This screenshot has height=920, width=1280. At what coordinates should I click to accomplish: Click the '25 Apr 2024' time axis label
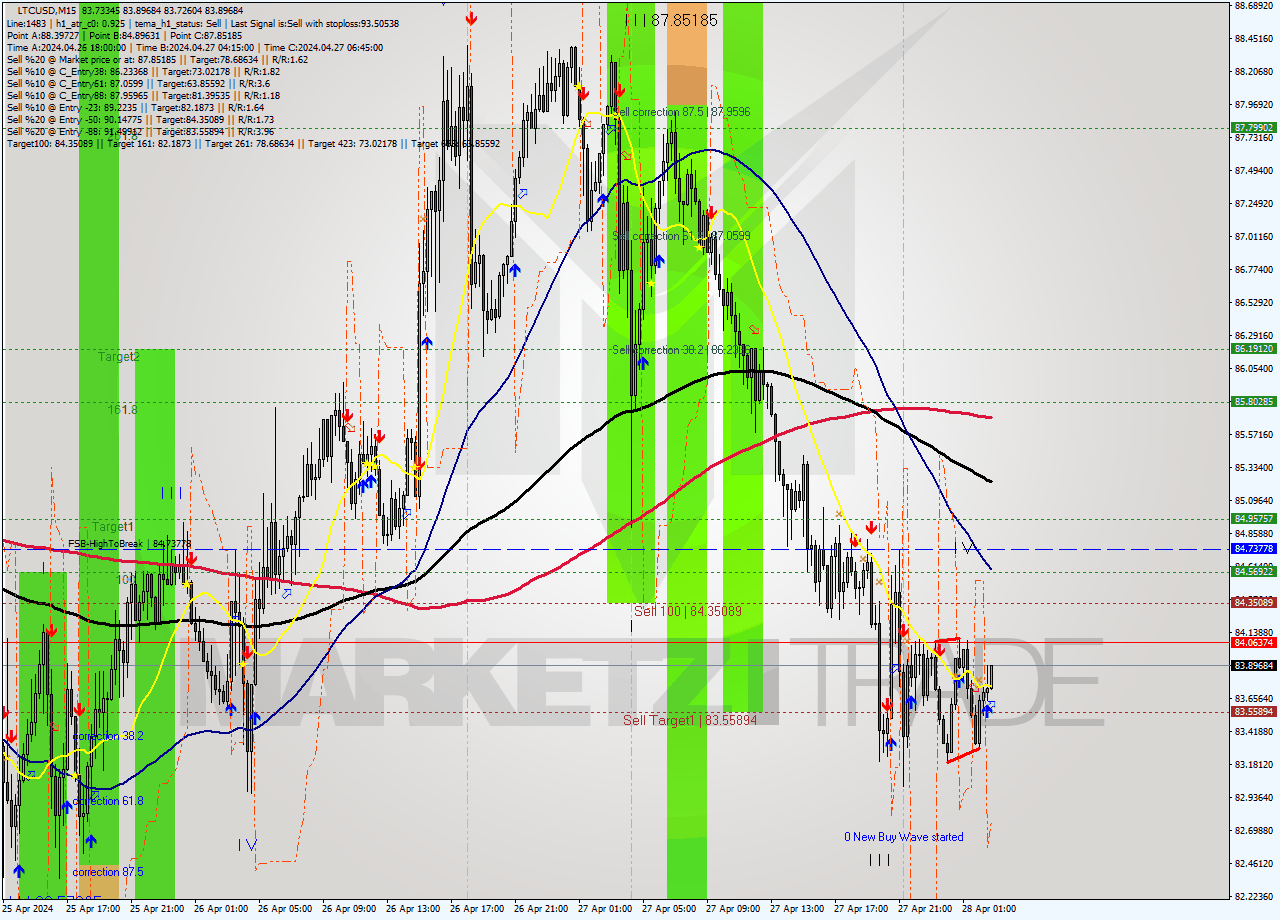point(28,909)
